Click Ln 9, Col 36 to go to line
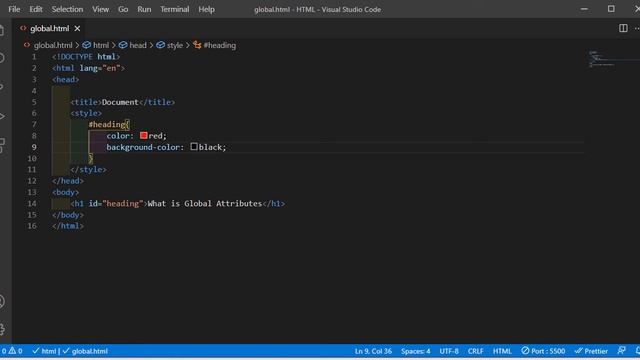The width and height of the screenshot is (640, 360). pos(373,351)
